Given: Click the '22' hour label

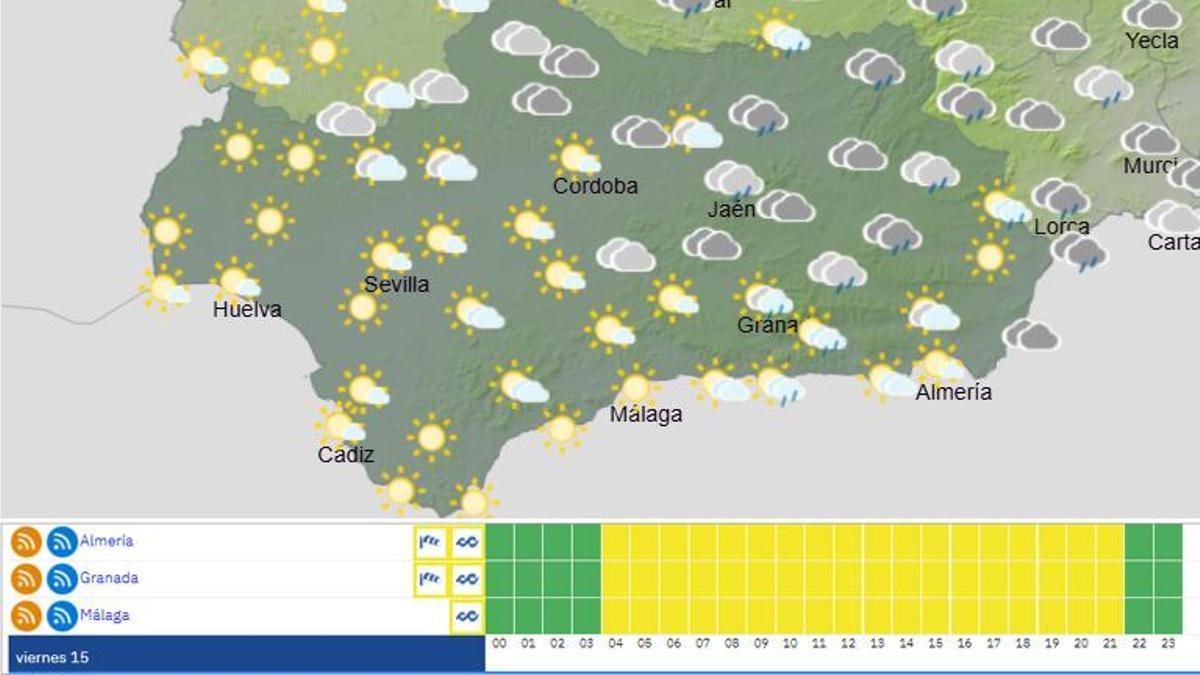Looking at the screenshot, I should (1139, 644).
